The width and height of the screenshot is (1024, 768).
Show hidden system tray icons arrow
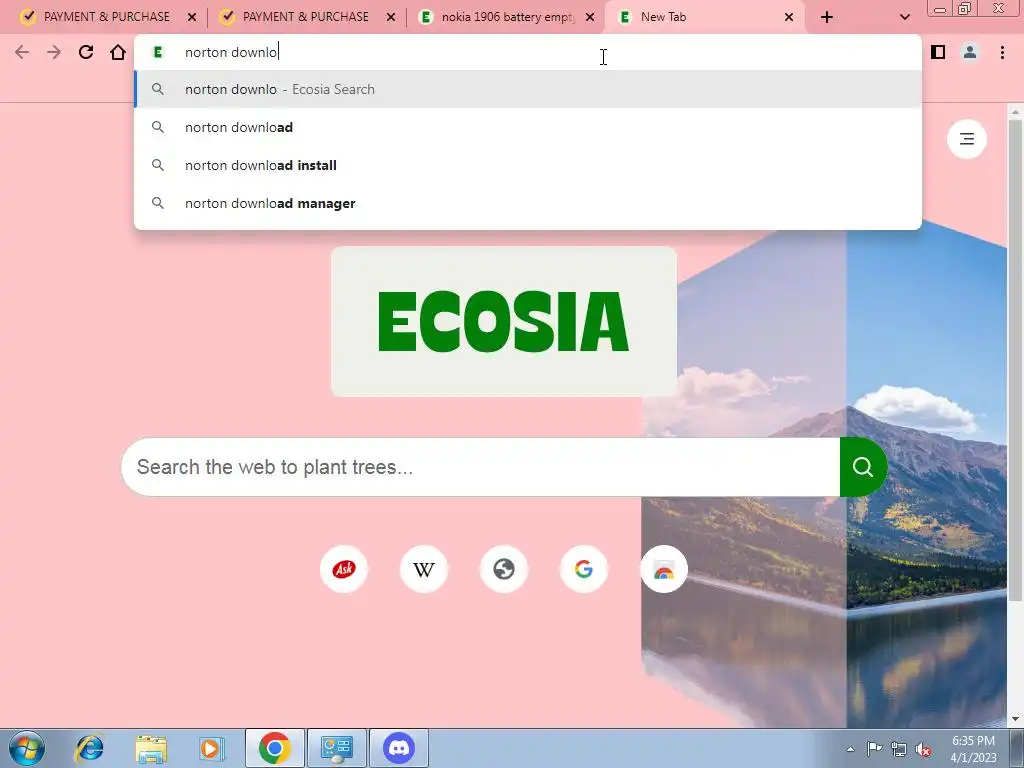850,749
